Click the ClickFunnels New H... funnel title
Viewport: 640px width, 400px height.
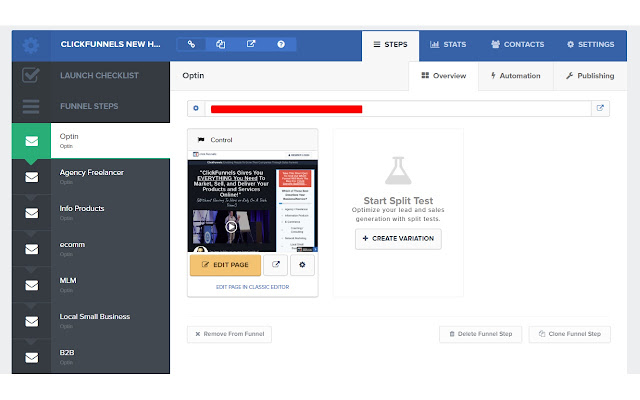110,44
